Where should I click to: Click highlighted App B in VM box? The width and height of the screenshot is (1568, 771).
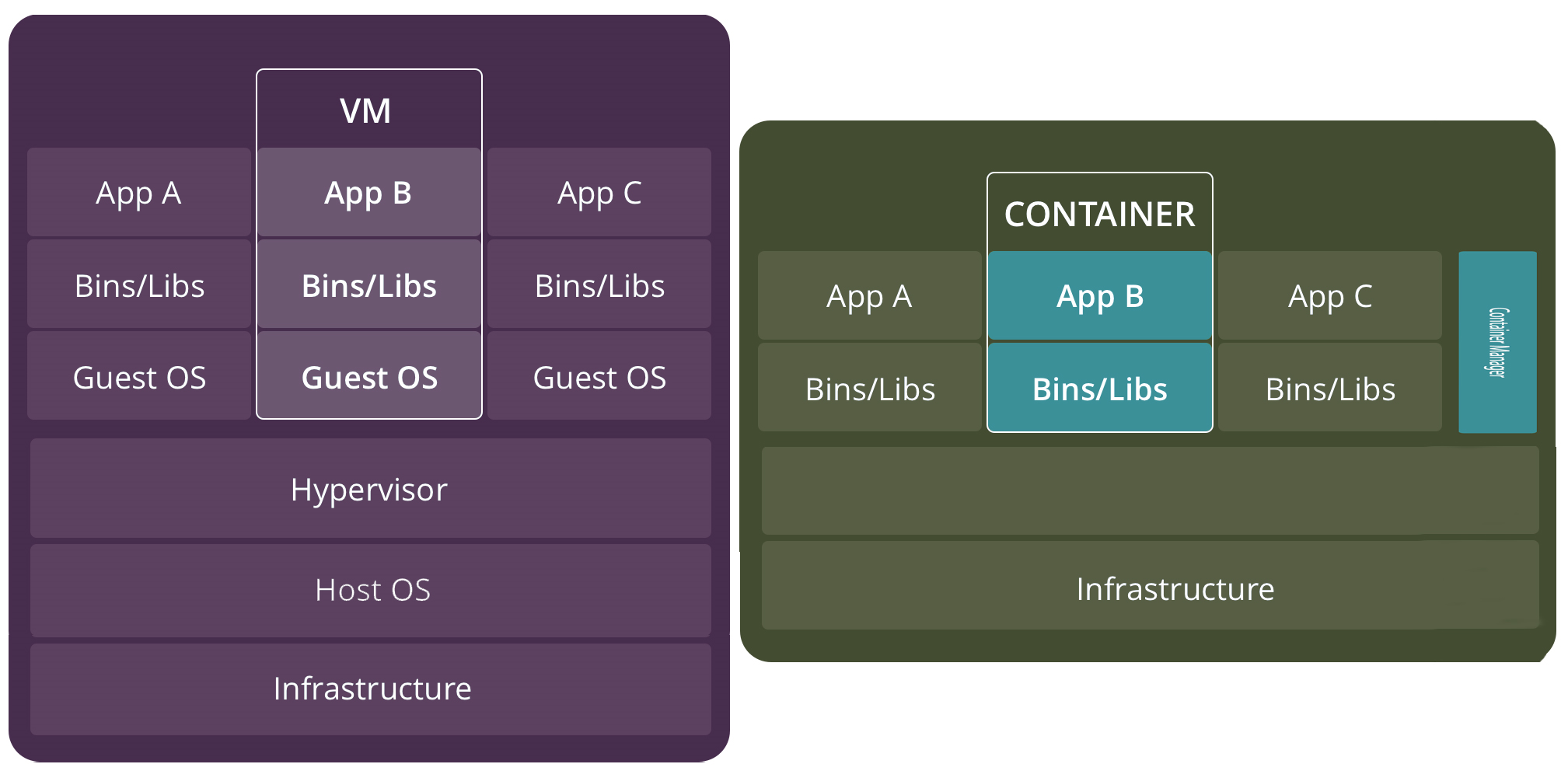pyautogui.click(x=368, y=193)
